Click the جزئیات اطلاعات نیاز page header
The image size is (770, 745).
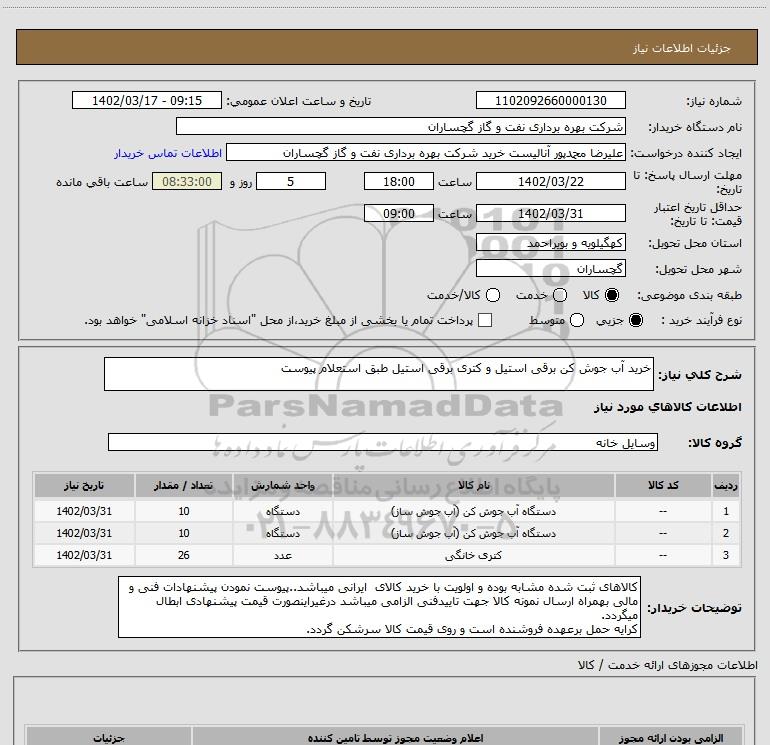(682, 48)
